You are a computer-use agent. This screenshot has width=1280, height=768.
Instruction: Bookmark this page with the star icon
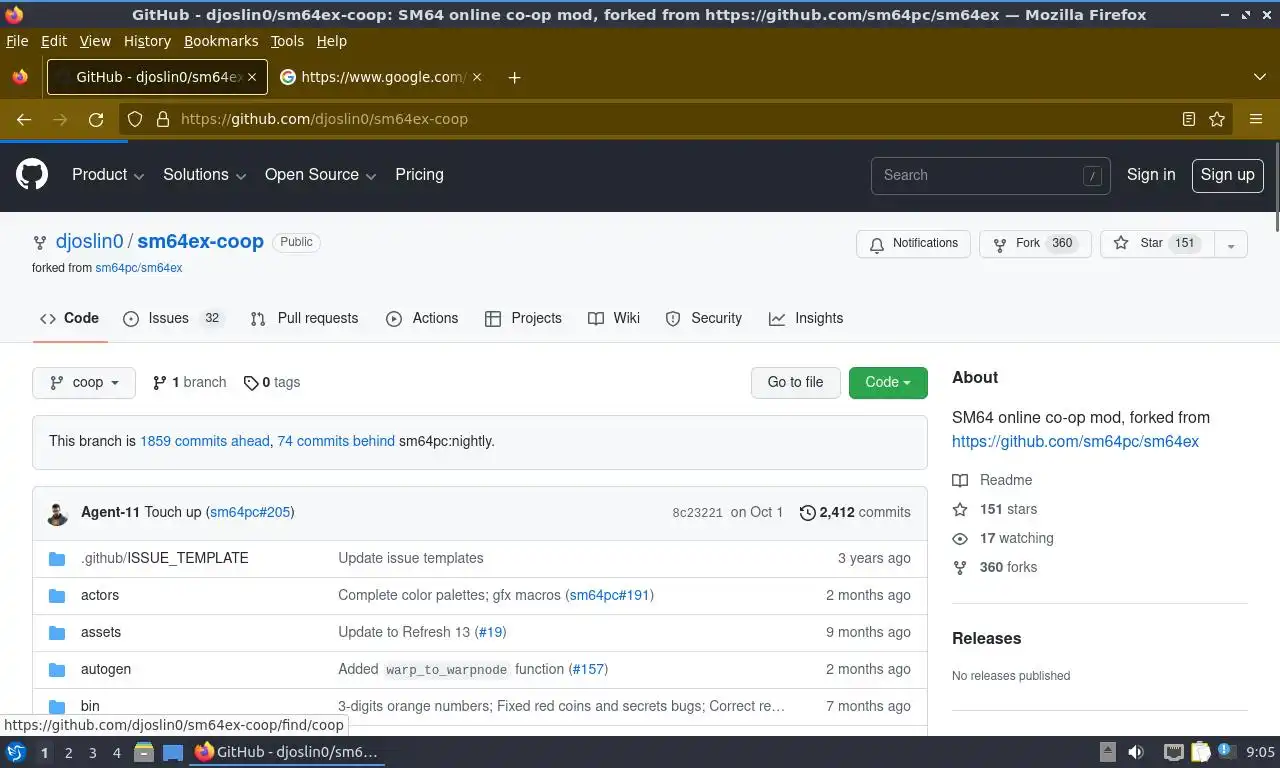coord(1217,119)
